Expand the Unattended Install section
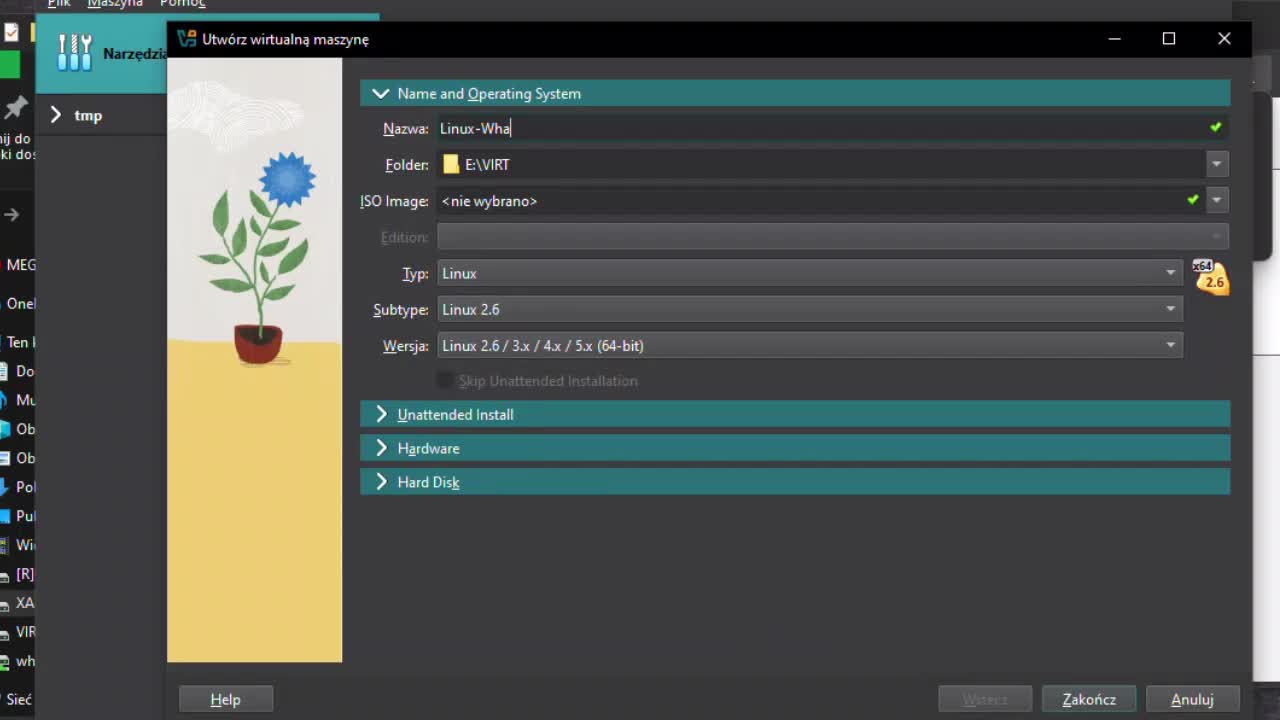This screenshot has height=720, width=1280. (381, 414)
